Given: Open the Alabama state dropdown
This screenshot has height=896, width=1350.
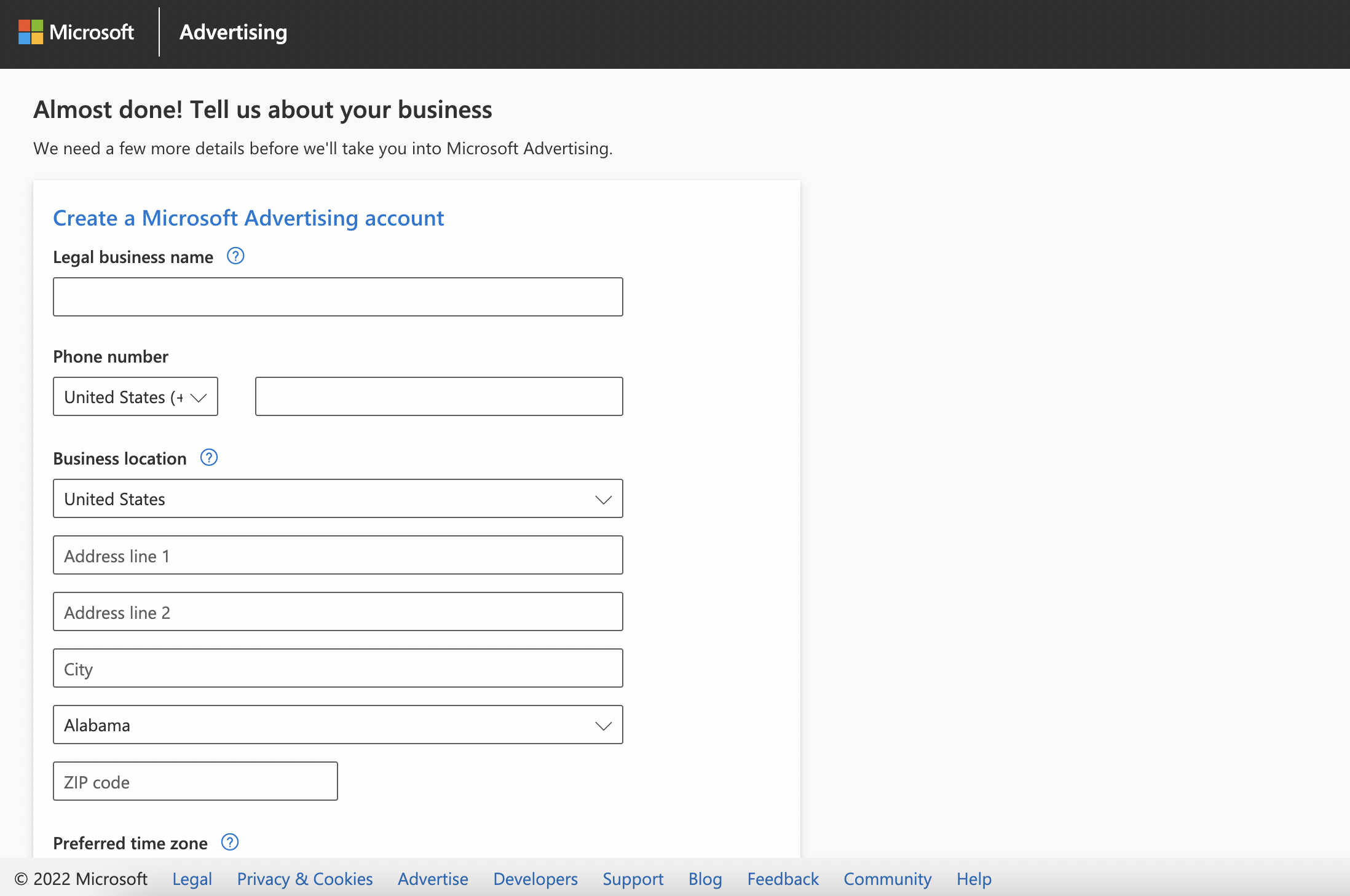Looking at the screenshot, I should (x=338, y=725).
